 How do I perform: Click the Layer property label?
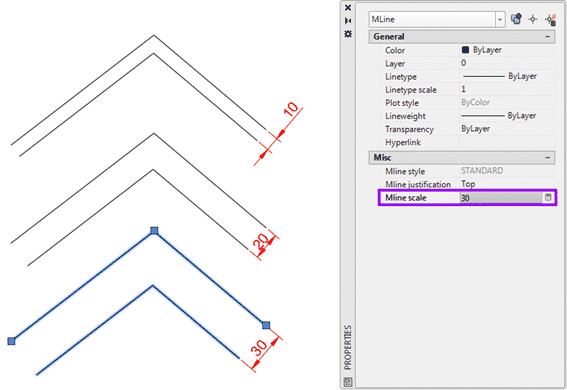point(395,64)
